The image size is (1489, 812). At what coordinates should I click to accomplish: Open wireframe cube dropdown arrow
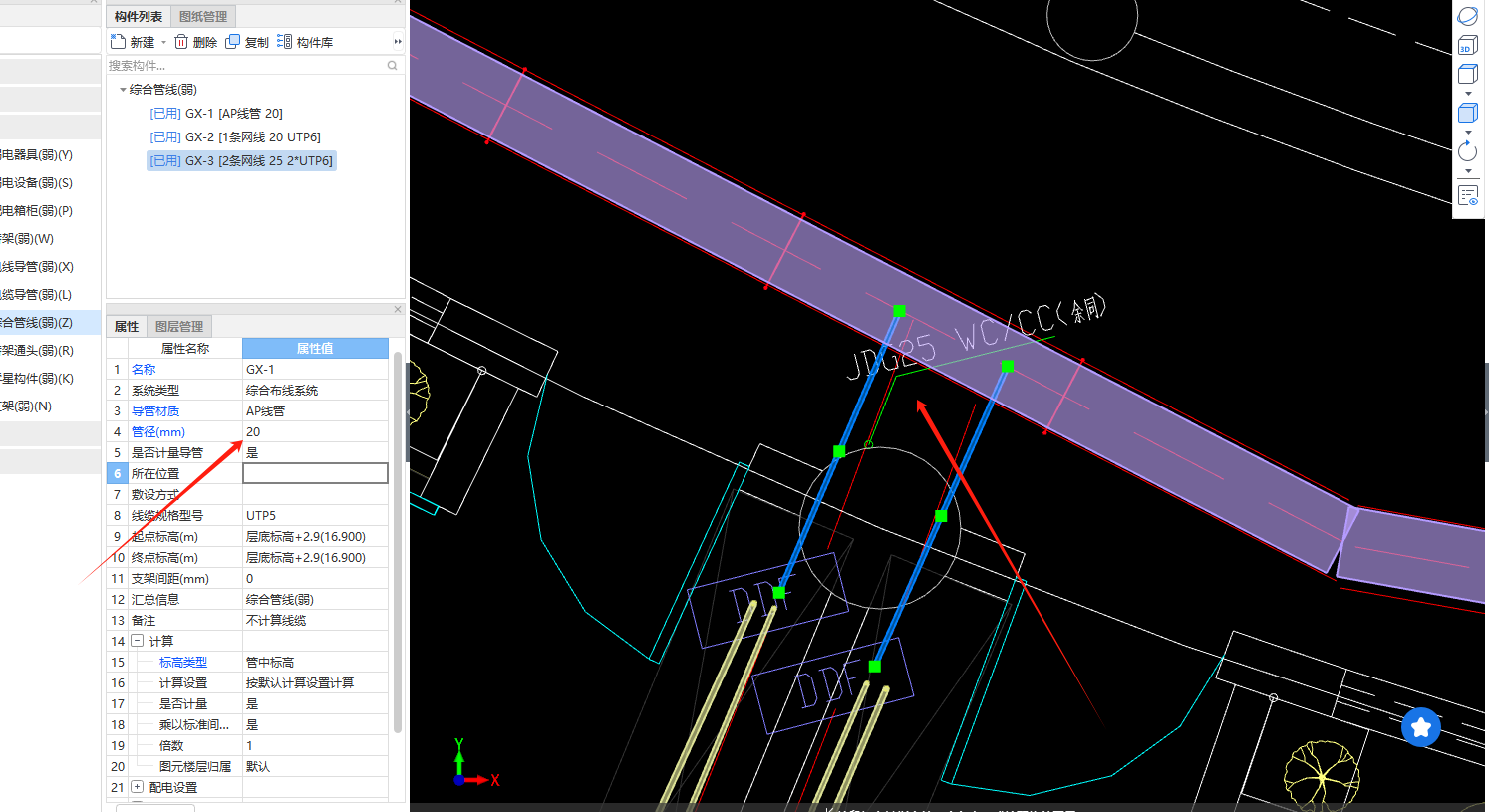pos(1468,93)
